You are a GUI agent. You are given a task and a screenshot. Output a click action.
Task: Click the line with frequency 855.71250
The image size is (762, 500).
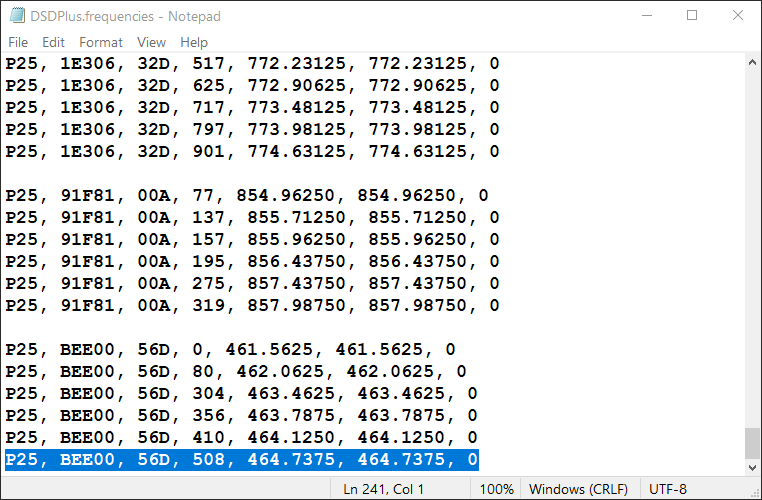coord(252,217)
